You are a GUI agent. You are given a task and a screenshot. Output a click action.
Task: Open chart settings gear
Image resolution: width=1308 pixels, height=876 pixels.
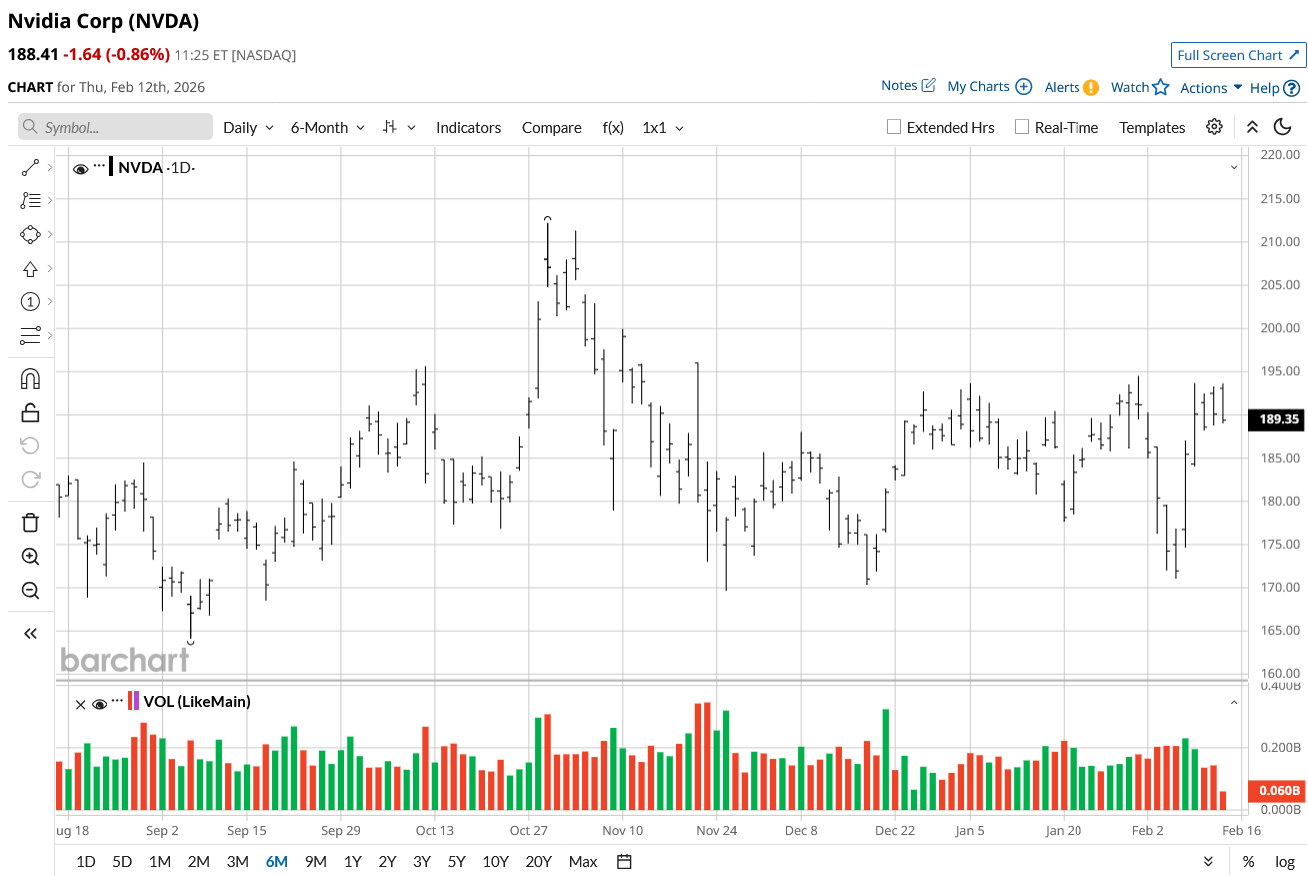1214,127
